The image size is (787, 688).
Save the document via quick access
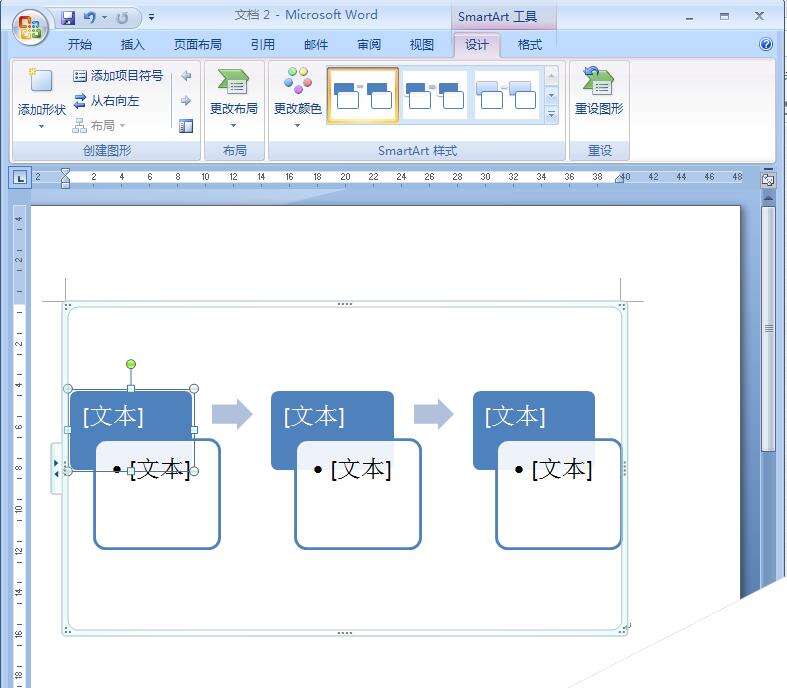pyautogui.click(x=68, y=18)
